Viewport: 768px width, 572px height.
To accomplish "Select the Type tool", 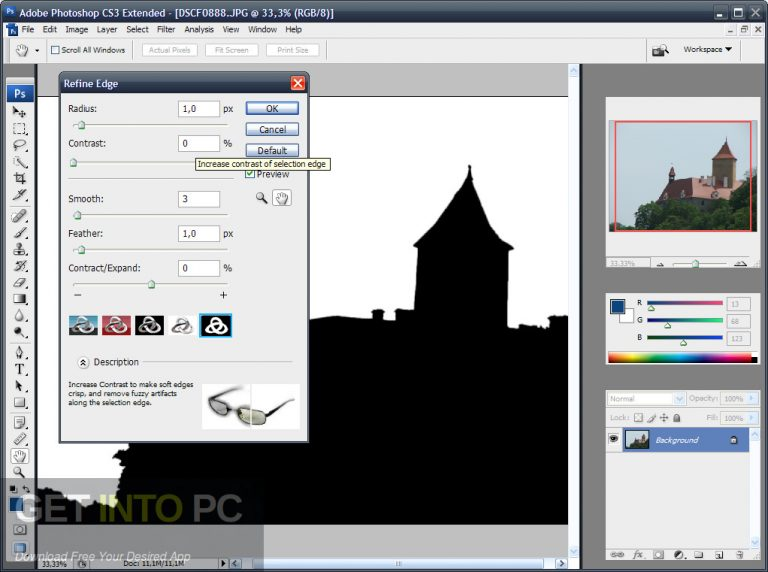I will [x=19, y=369].
